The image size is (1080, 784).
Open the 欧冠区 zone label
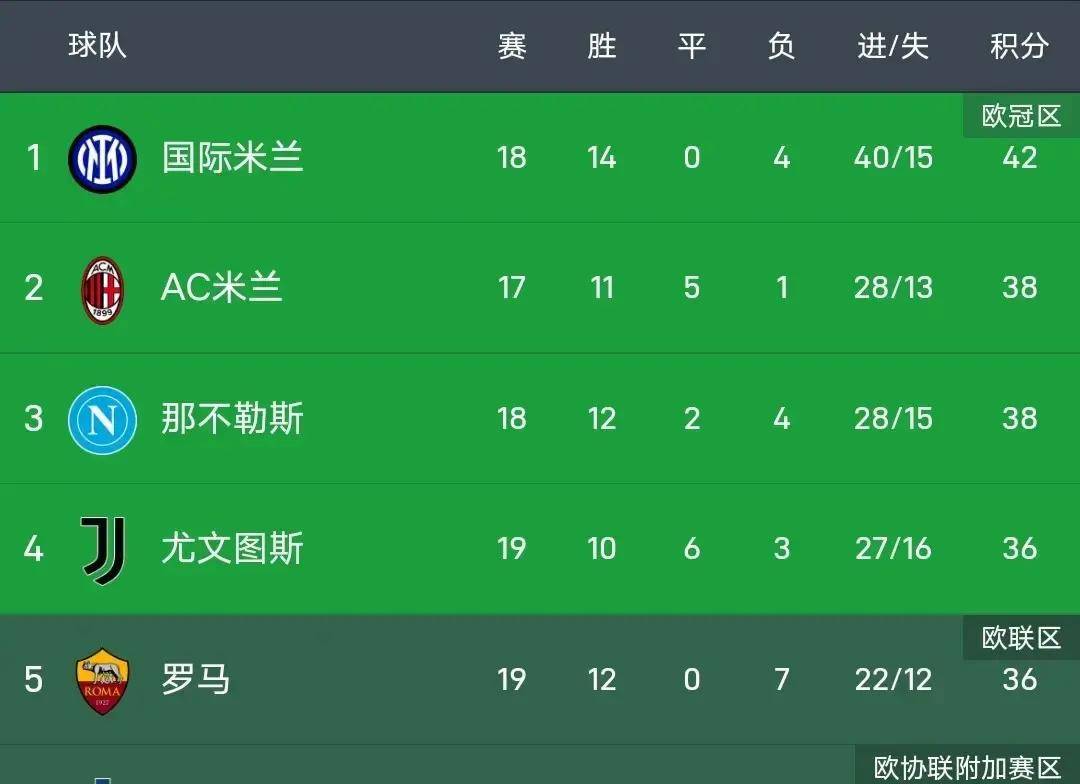(1019, 115)
